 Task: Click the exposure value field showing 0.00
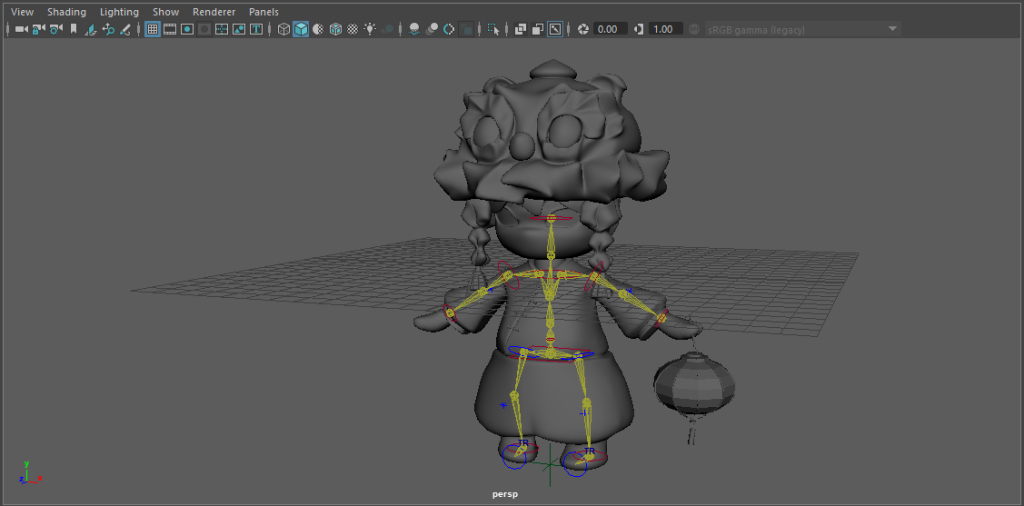pyautogui.click(x=608, y=29)
